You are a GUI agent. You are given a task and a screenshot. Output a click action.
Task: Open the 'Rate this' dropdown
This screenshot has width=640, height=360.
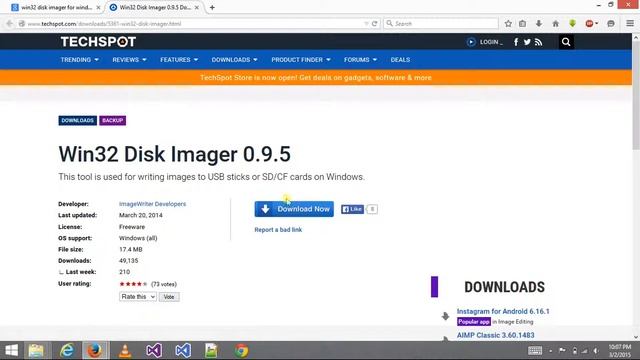(138, 297)
